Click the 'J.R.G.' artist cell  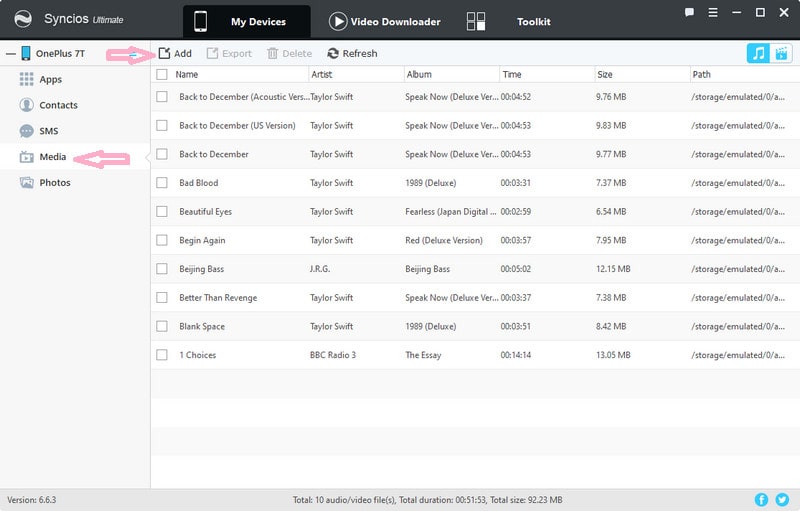click(320, 269)
